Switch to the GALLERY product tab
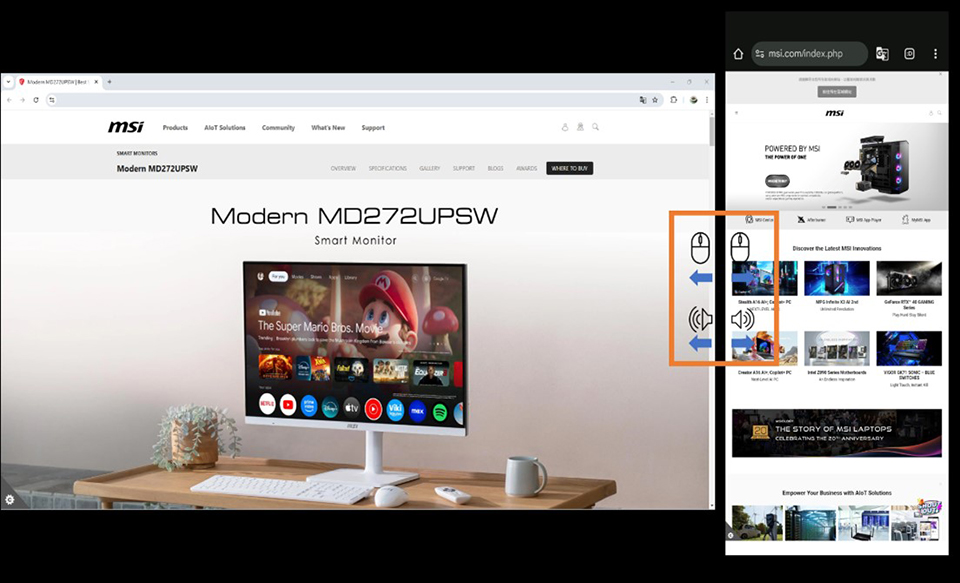 click(x=430, y=168)
